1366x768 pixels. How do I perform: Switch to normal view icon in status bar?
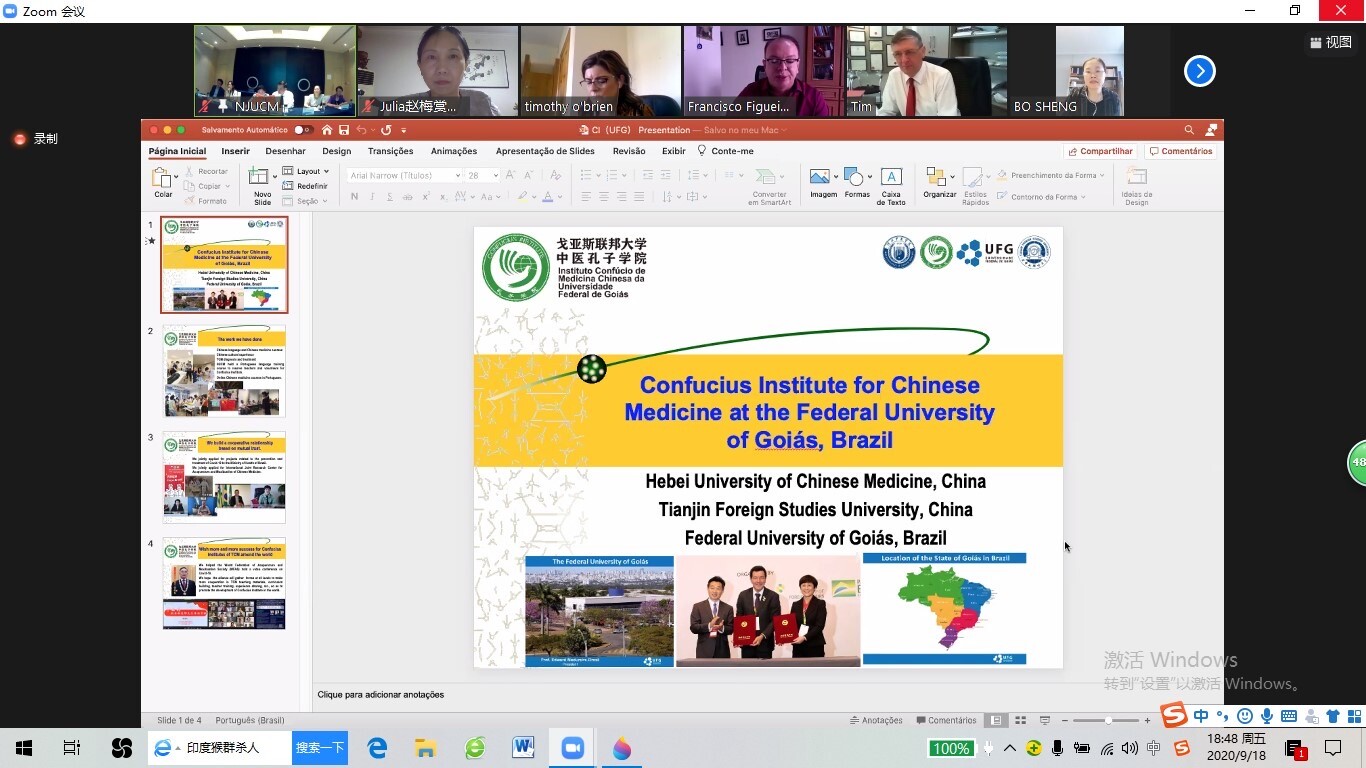996,720
